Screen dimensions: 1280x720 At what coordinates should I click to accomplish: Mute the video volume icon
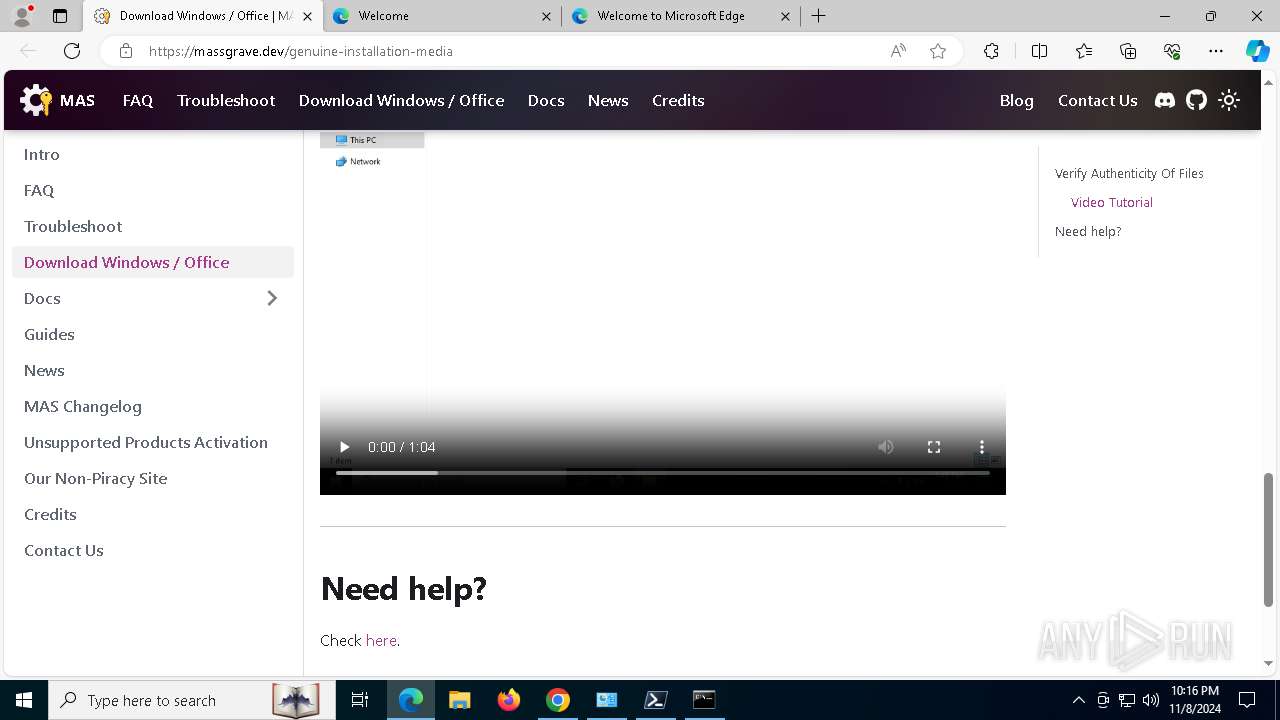(x=886, y=447)
